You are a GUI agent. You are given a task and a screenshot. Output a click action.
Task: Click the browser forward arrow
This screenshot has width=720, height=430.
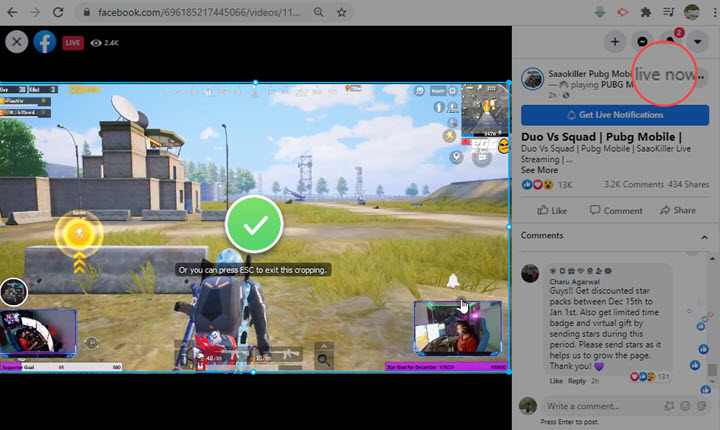(x=35, y=12)
